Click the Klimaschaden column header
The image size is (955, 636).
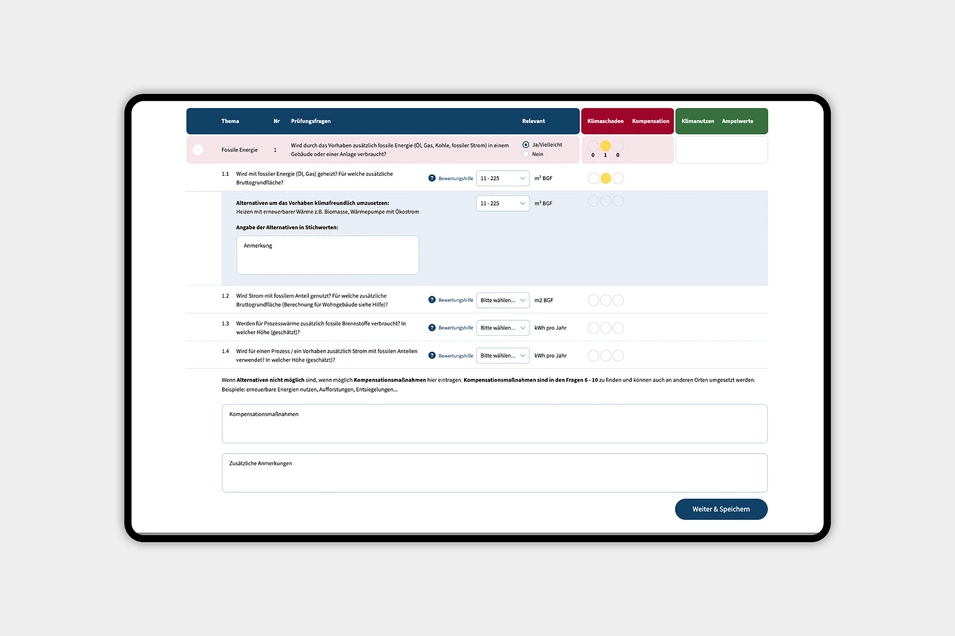(x=605, y=121)
